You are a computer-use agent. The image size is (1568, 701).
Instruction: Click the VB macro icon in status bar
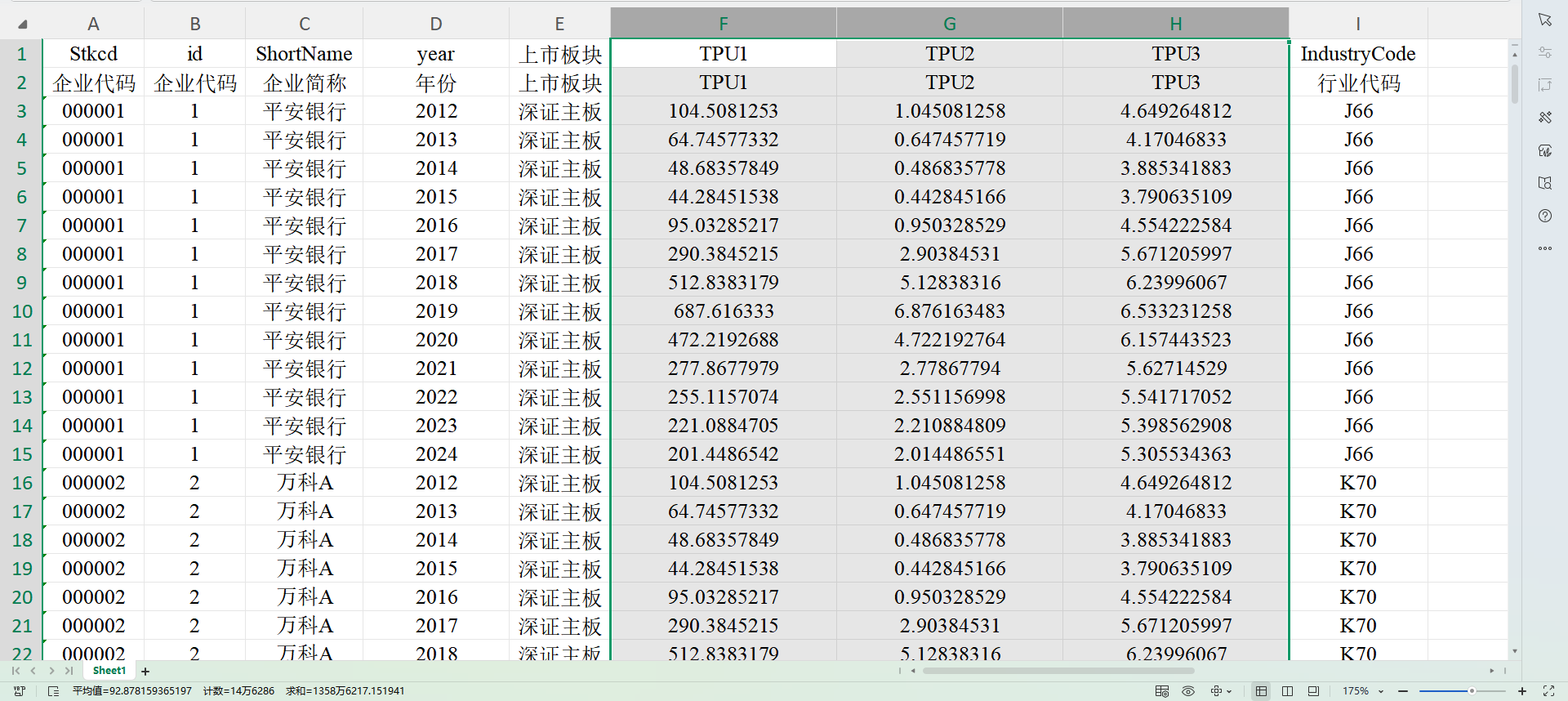tap(20, 691)
